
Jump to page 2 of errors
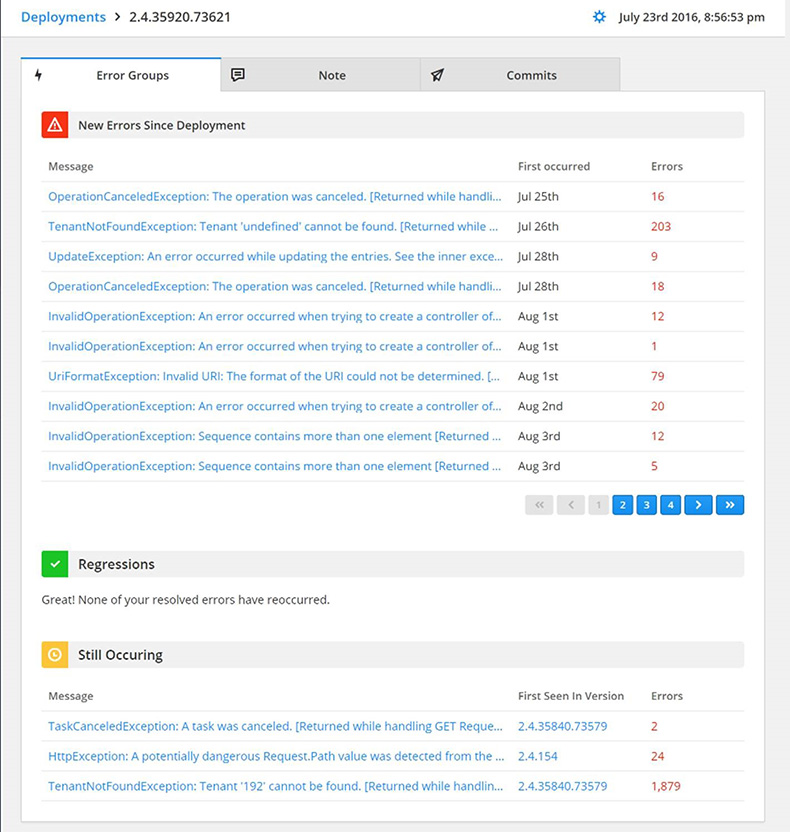pyautogui.click(x=622, y=505)
